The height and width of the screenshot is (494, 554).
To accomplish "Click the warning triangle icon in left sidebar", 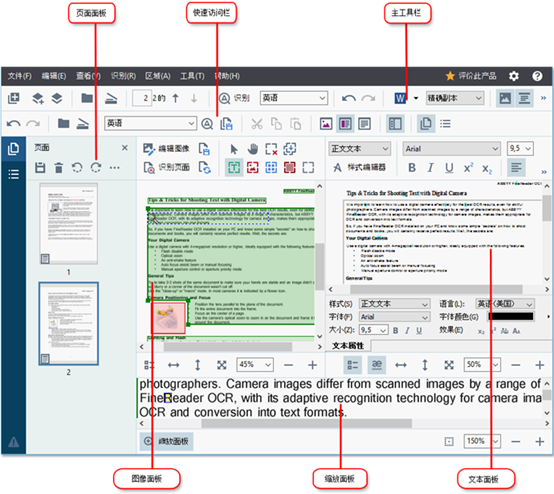I will [x=13, y=442].
